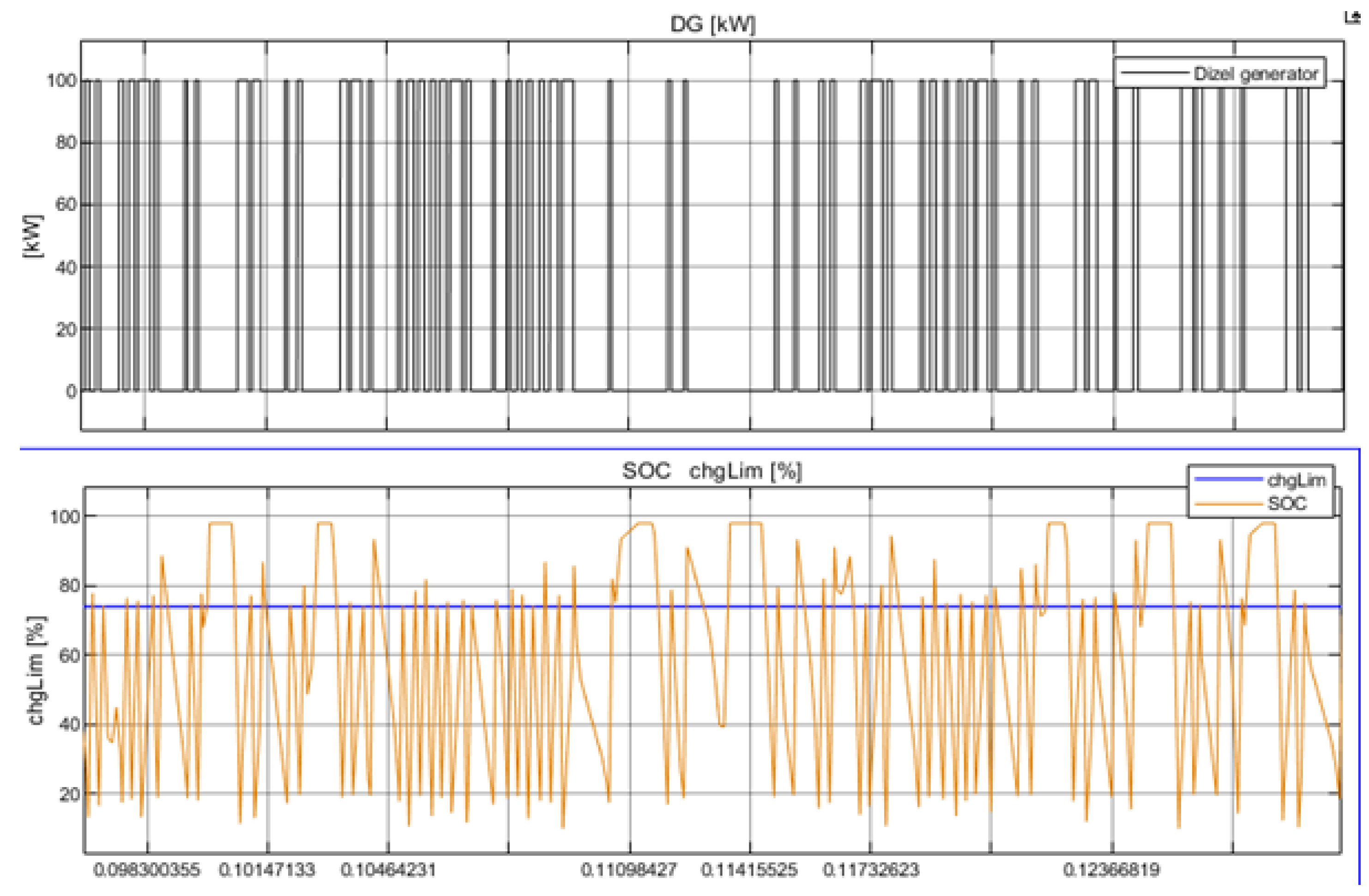Screen dimensions: 1369x896
Task: Click the export icon in top-right corner
Action: coord(1352,18)
